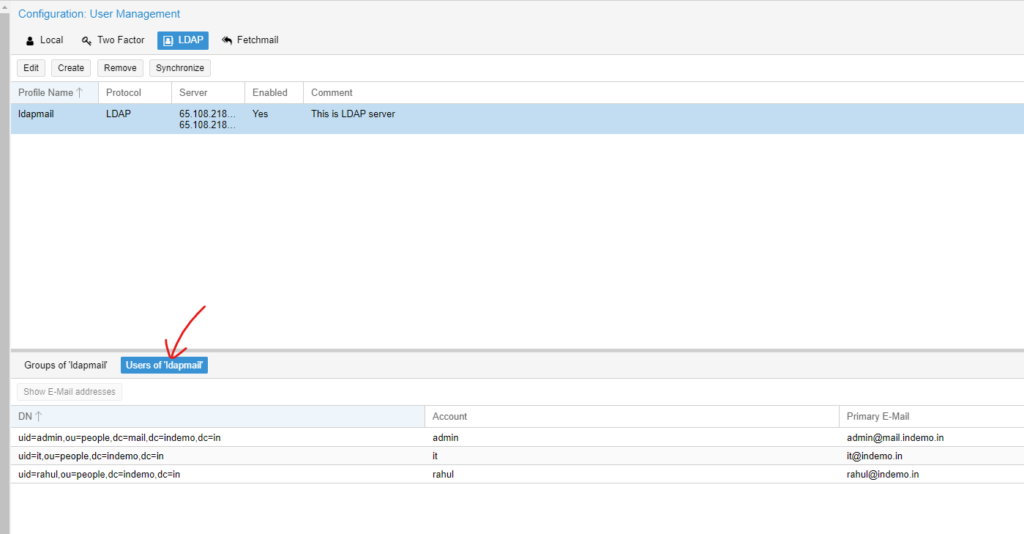This screenshot has height=534, width=1024.
Task: Click the Fetchmail reply-all icon
Action: (227, 40)
